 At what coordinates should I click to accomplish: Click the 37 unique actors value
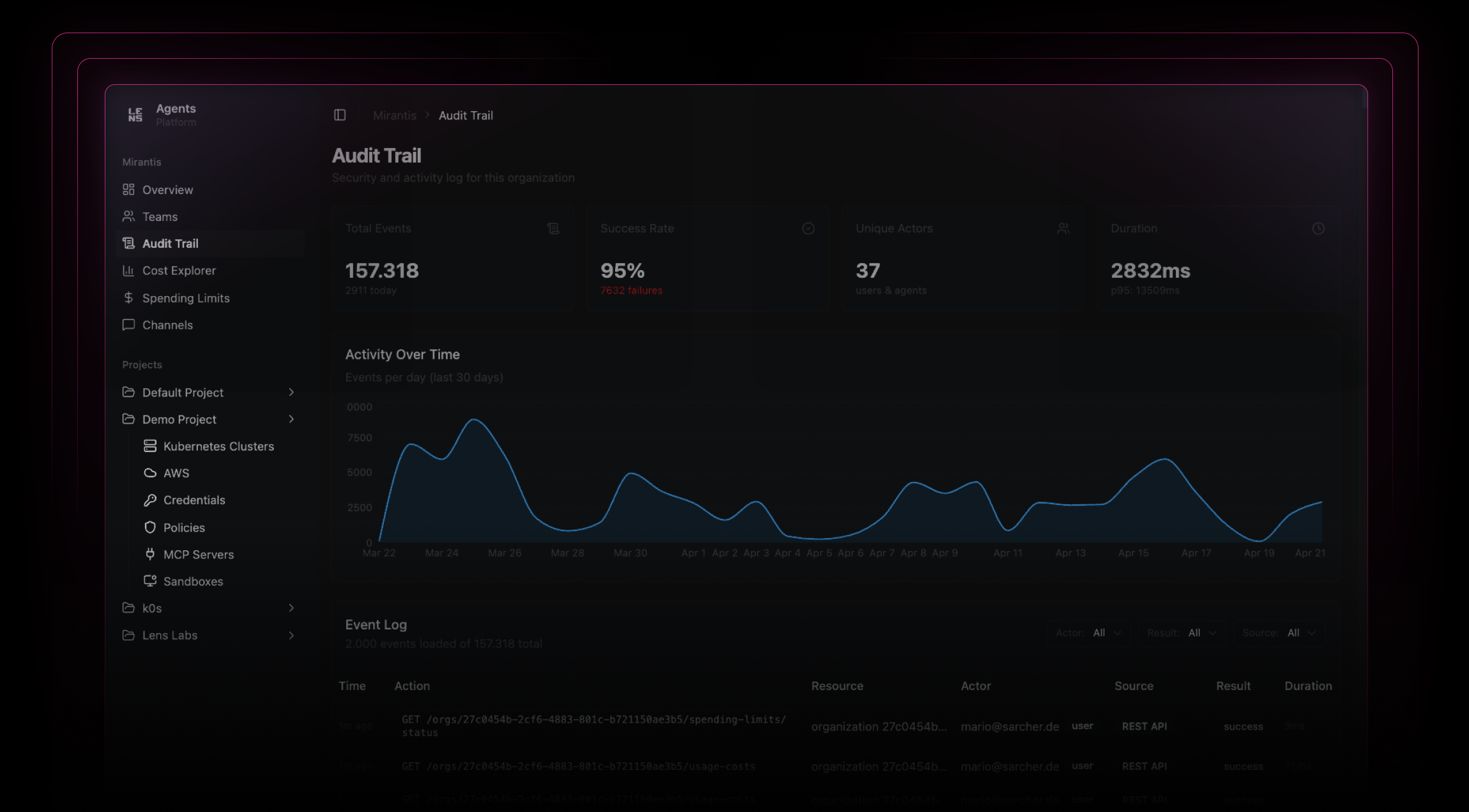point(868,271)
